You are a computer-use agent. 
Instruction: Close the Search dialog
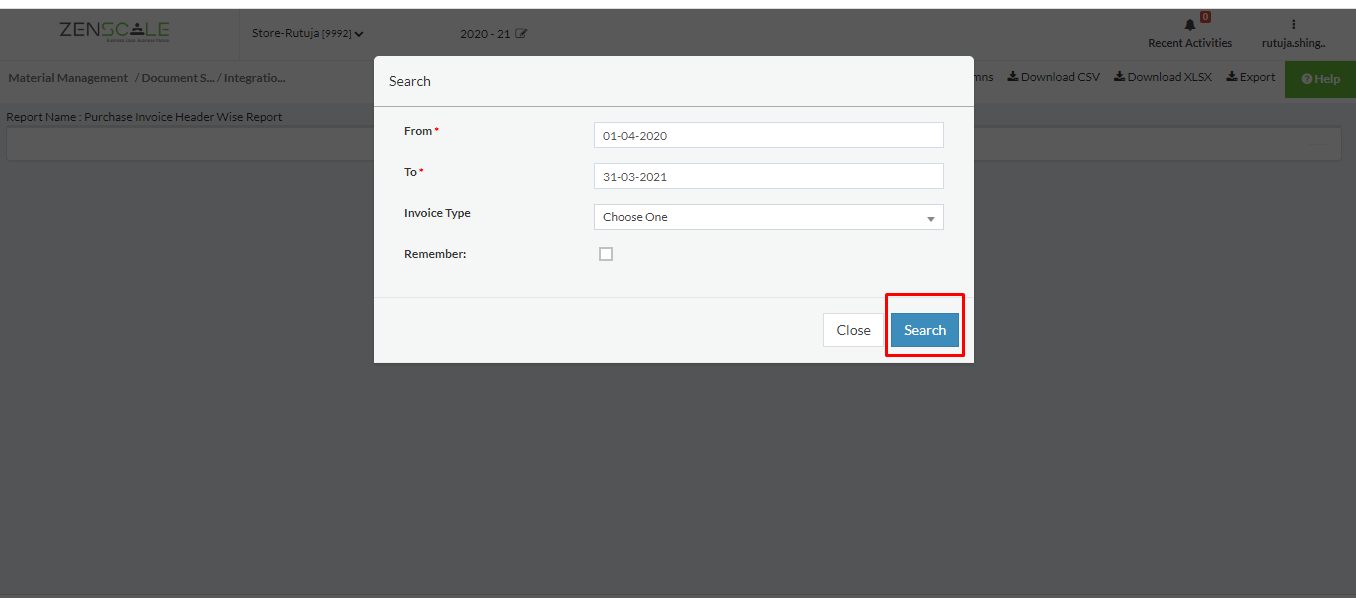pos(853,330)
